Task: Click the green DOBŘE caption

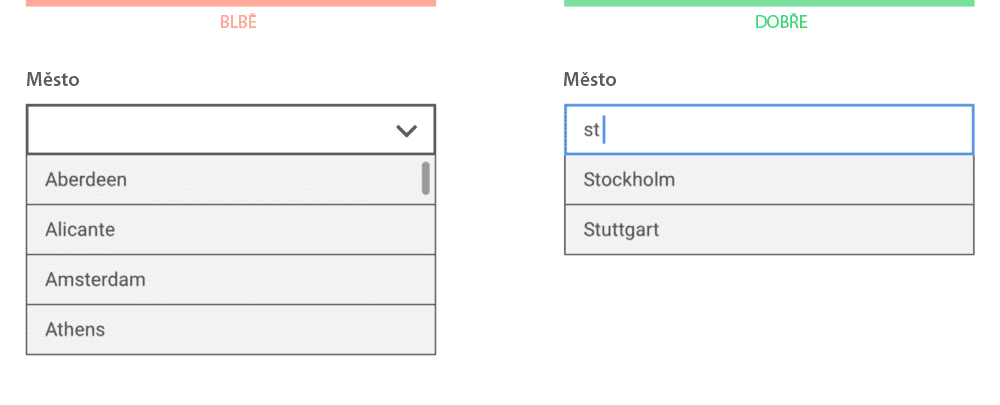Action: point(781,22)
